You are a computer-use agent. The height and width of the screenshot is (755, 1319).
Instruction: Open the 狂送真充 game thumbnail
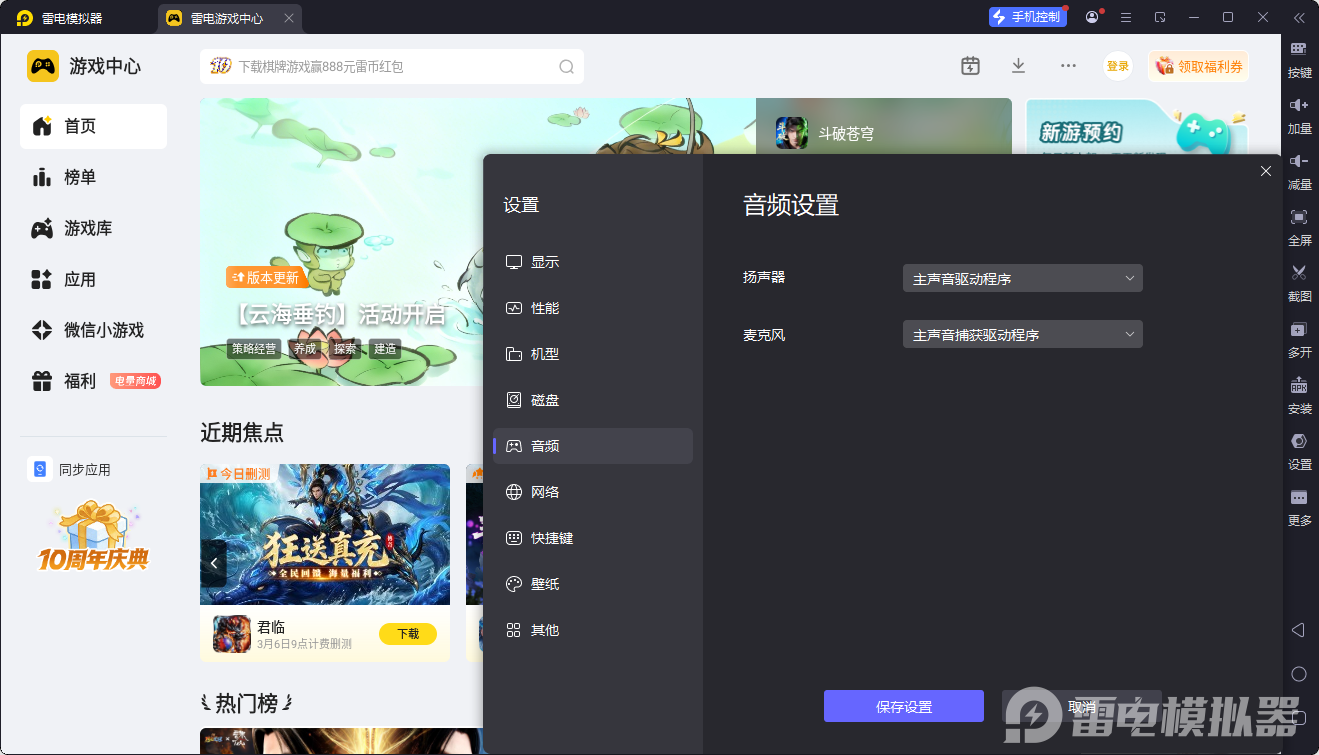[325, 534]
